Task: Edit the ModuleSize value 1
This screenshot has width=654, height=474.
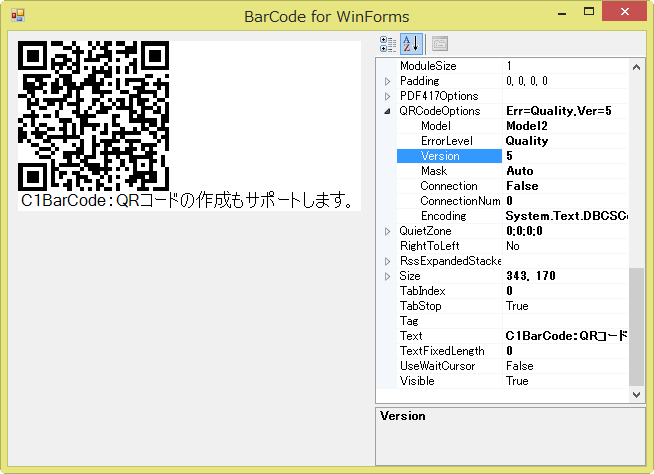Action: pyautogui.click(x=565, y=66)
